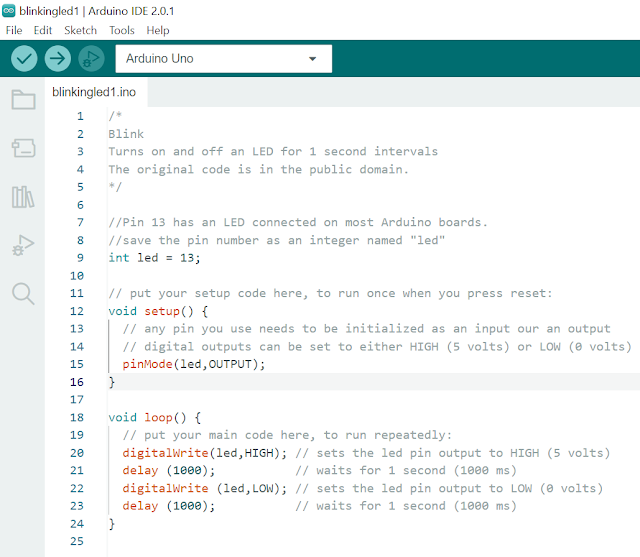Click the 'delay (1000);' on line 23

[169, 506]
